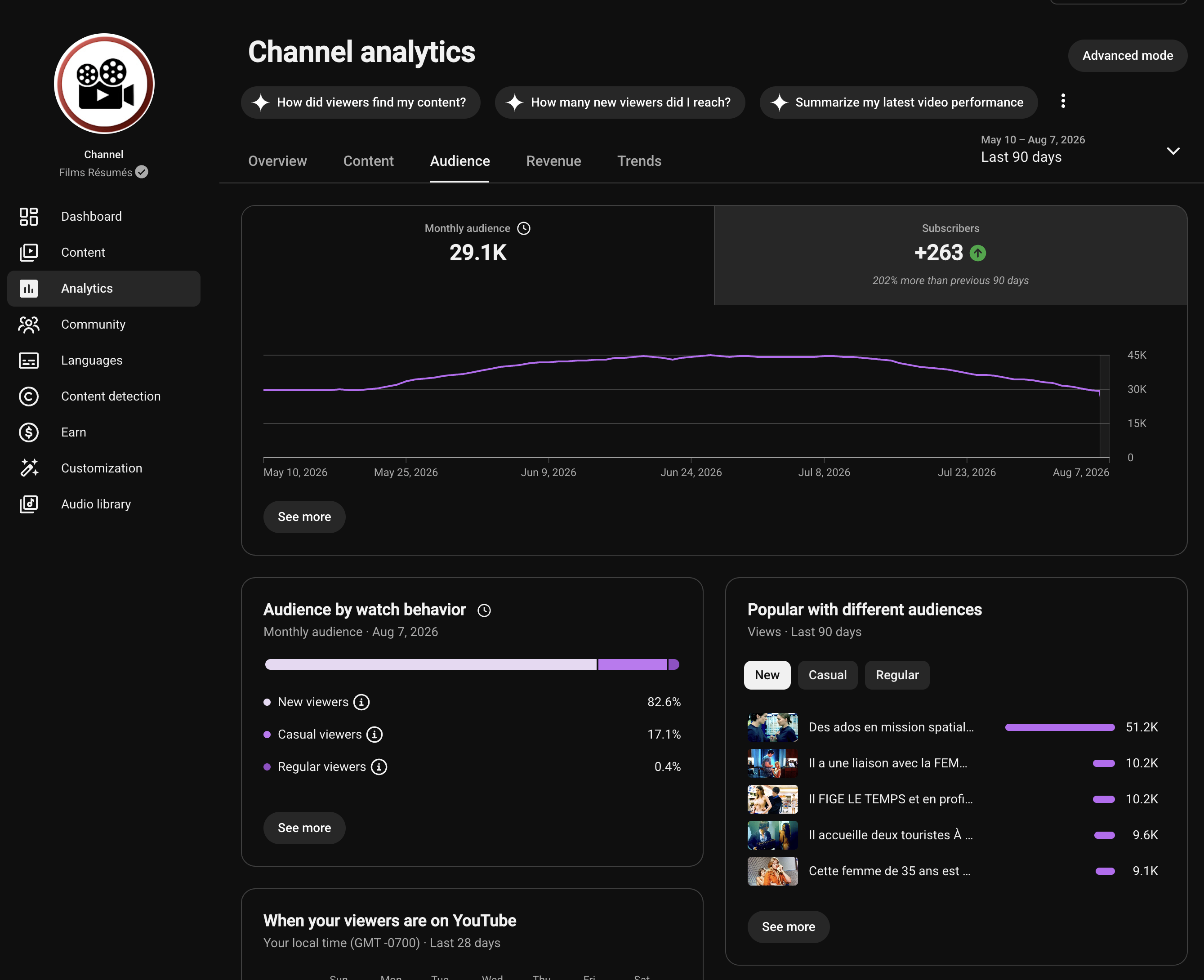Click the Monthly audience clock icon

click(524, 228)
